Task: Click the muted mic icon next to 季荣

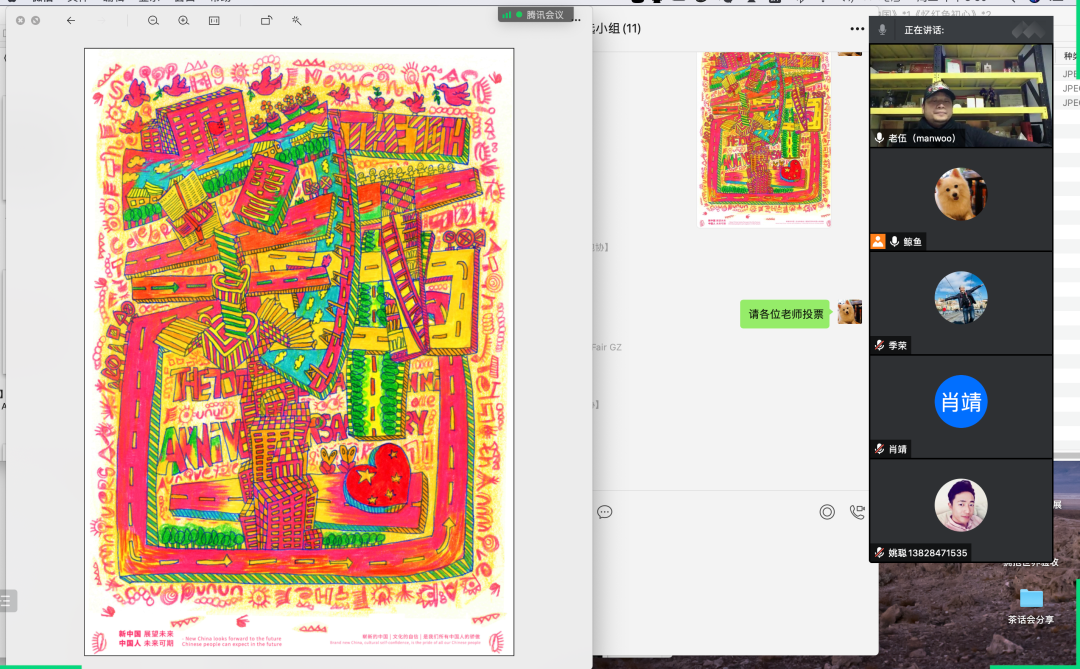Action: [x=879, y=345]
